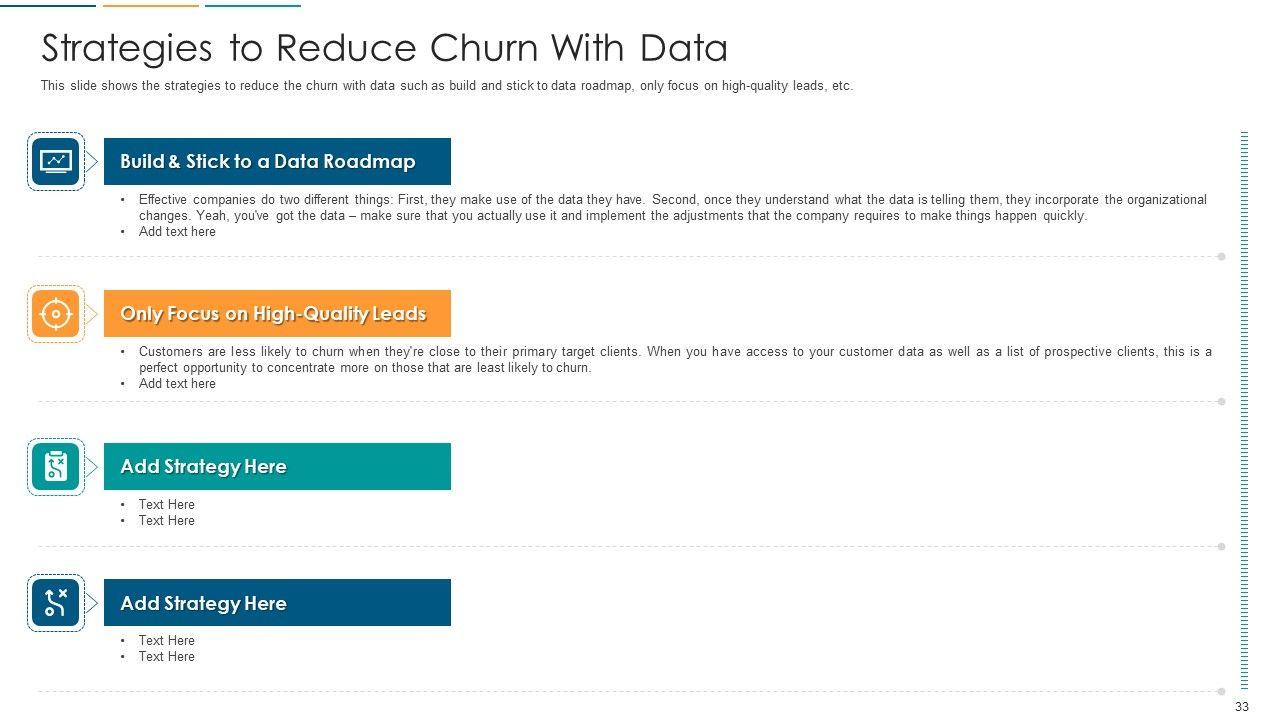1280x720 pixels.
Task: Click second Text Here under teal strategy
Action: tap(166, 521)
